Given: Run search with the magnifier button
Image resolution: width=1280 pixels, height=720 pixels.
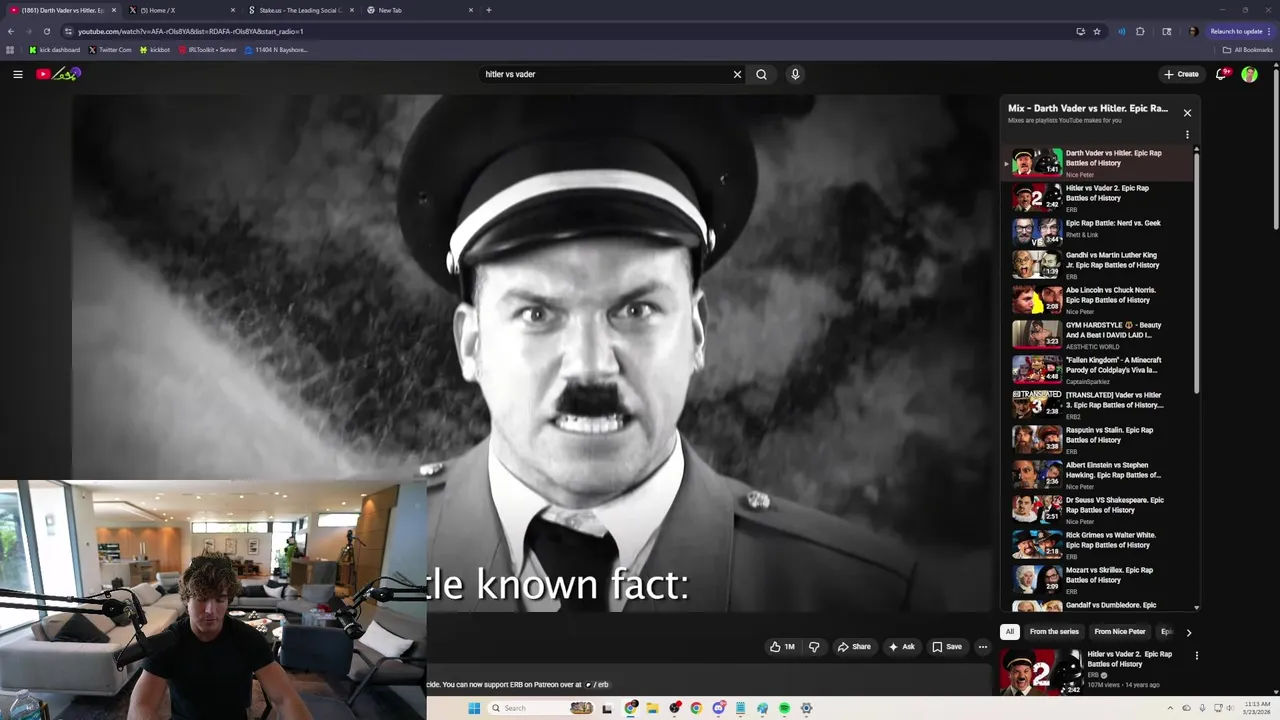Looking at the screenshot, I should click(x=761, y=74).
